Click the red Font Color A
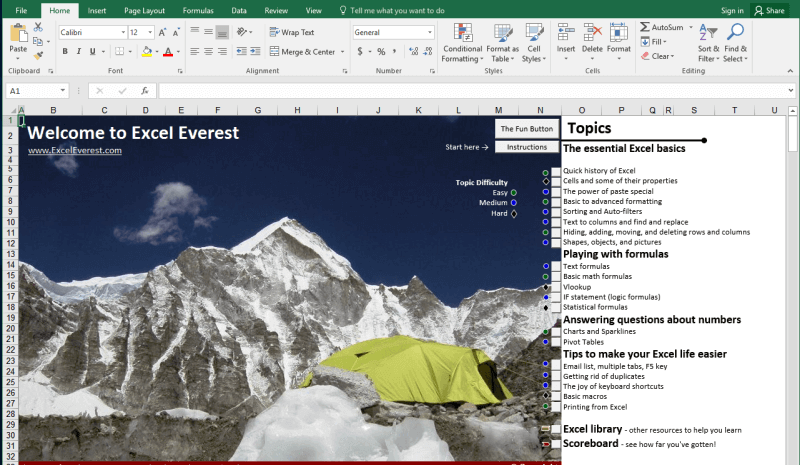The width and height of the screenshot is (800, 465). click(x=168, y=52)
